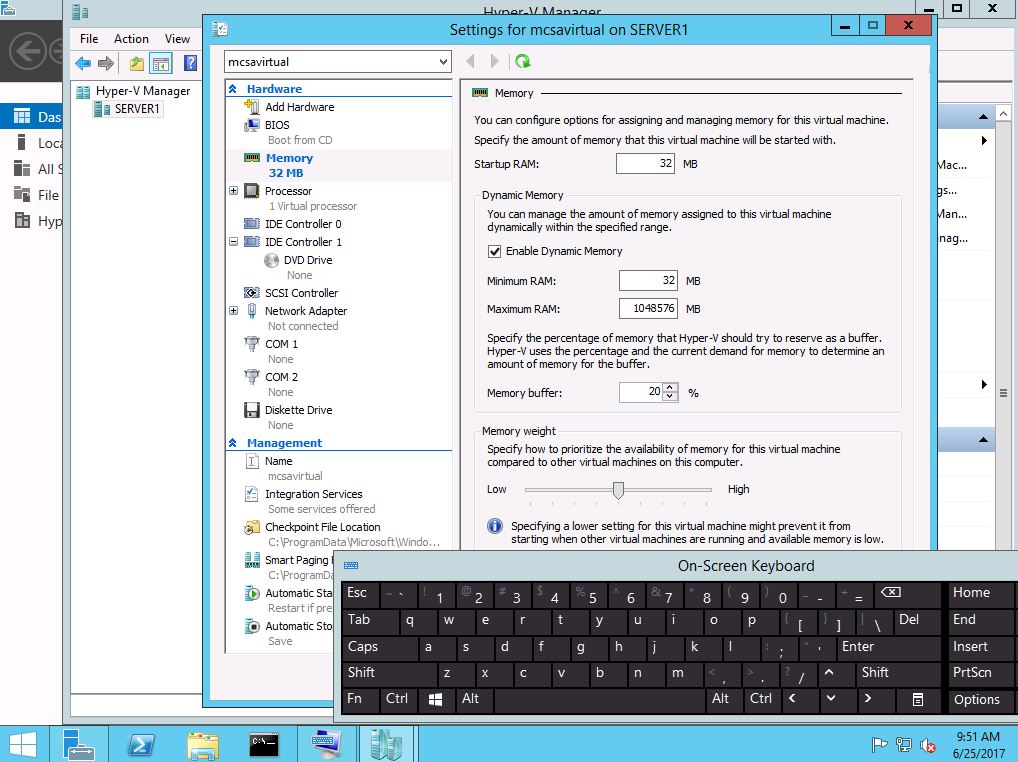The image size is (1018, 762).
Task: Click Show/Hide Console Tree toolbar icon
Action: click(160, 63)
